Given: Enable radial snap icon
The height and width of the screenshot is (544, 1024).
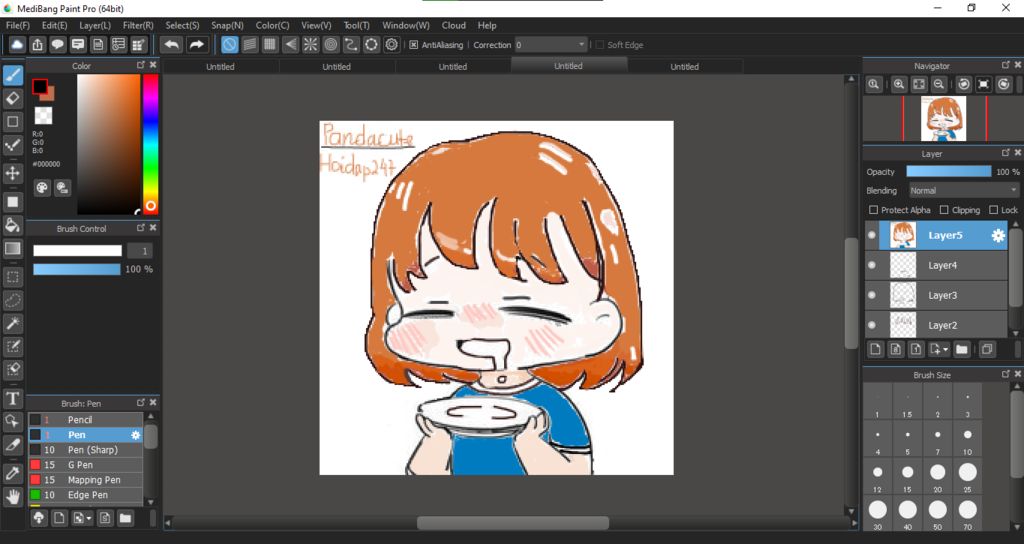Looking at the screenshot, I should tap(310, 44).
